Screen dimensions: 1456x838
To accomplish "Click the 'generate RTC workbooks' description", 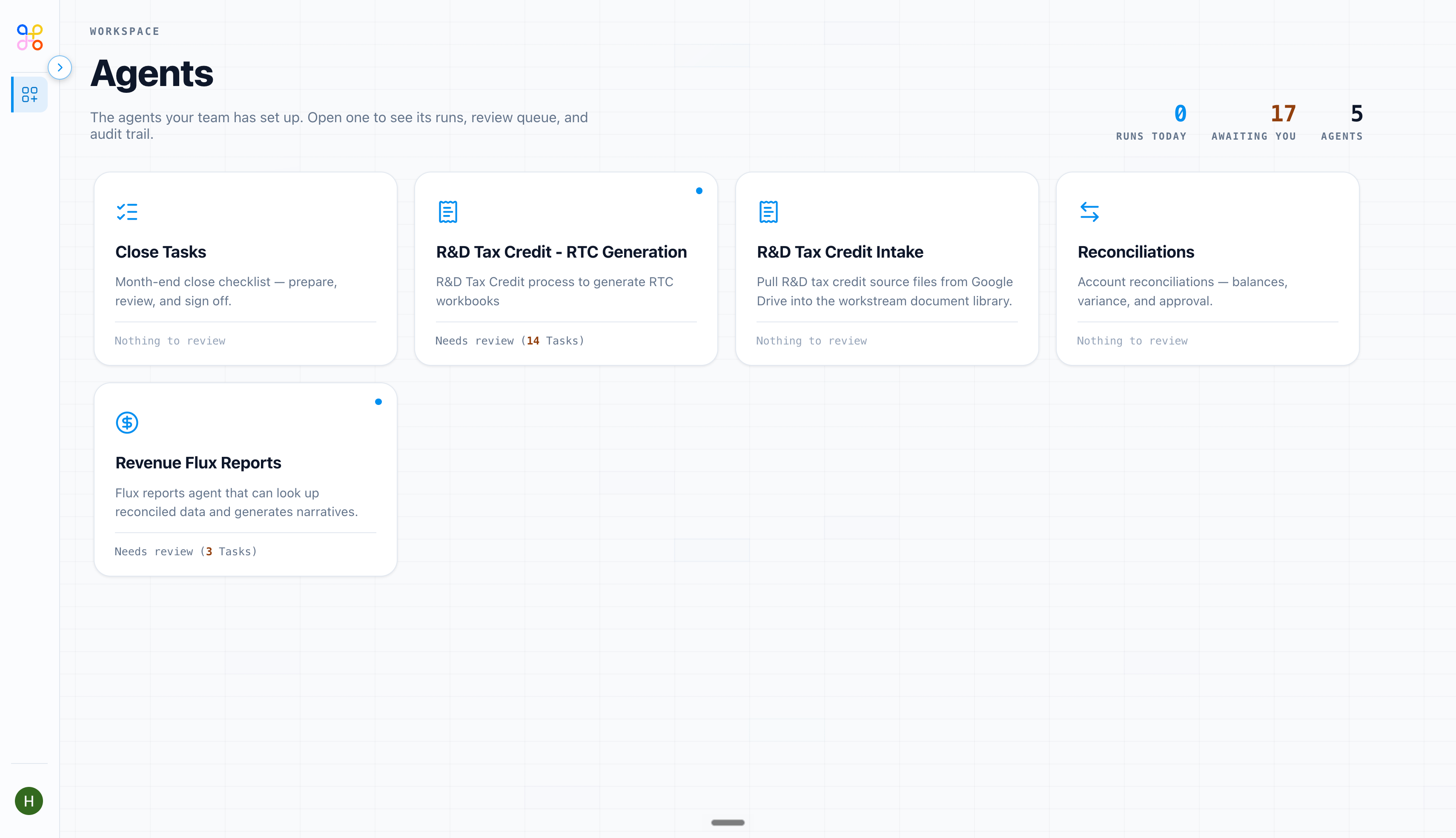I will click(x=555, y=291).
